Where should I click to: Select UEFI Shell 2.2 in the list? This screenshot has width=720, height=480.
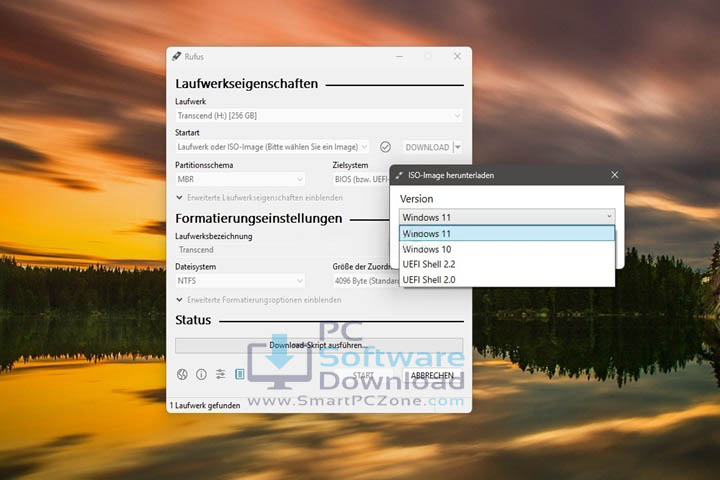tap(507, 264)
